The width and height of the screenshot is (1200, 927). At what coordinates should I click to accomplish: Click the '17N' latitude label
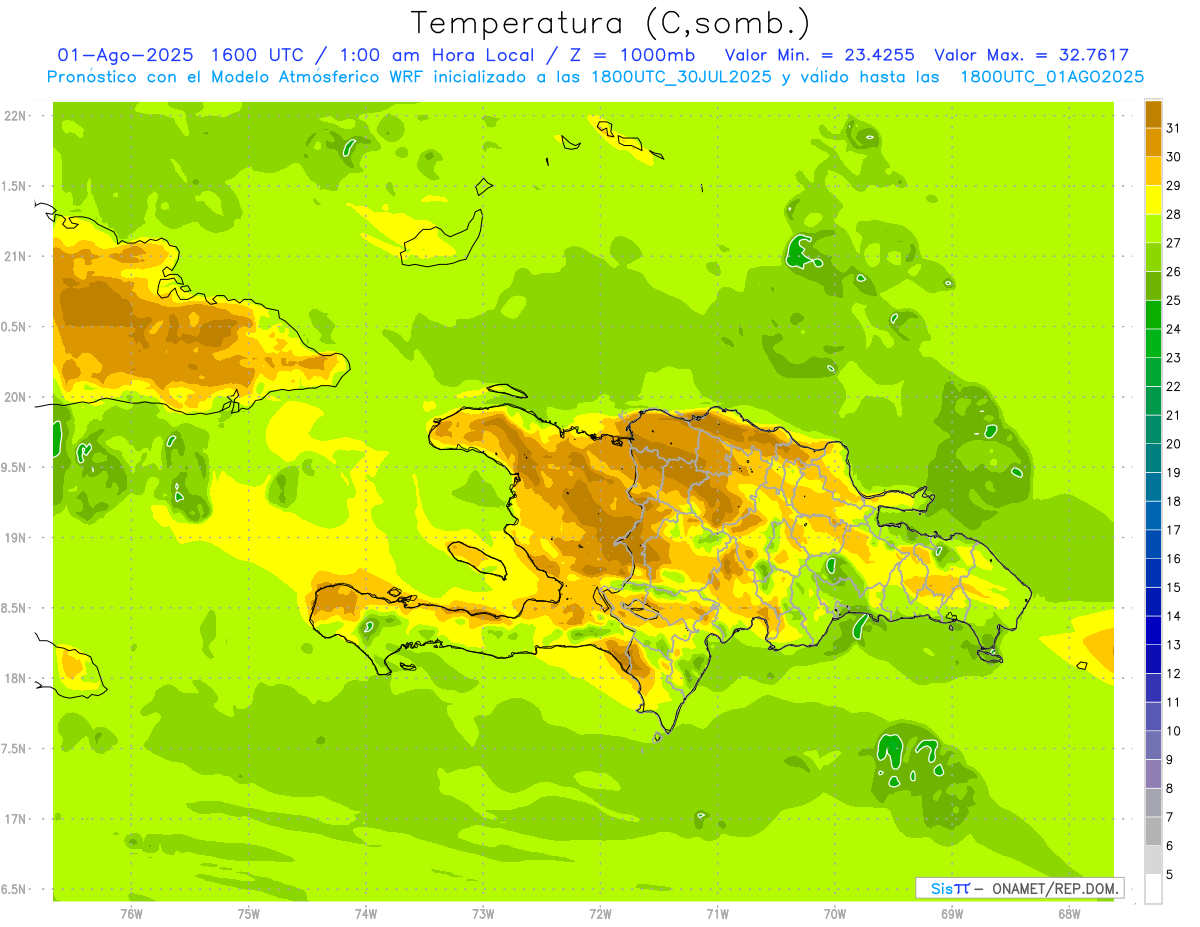16,819
